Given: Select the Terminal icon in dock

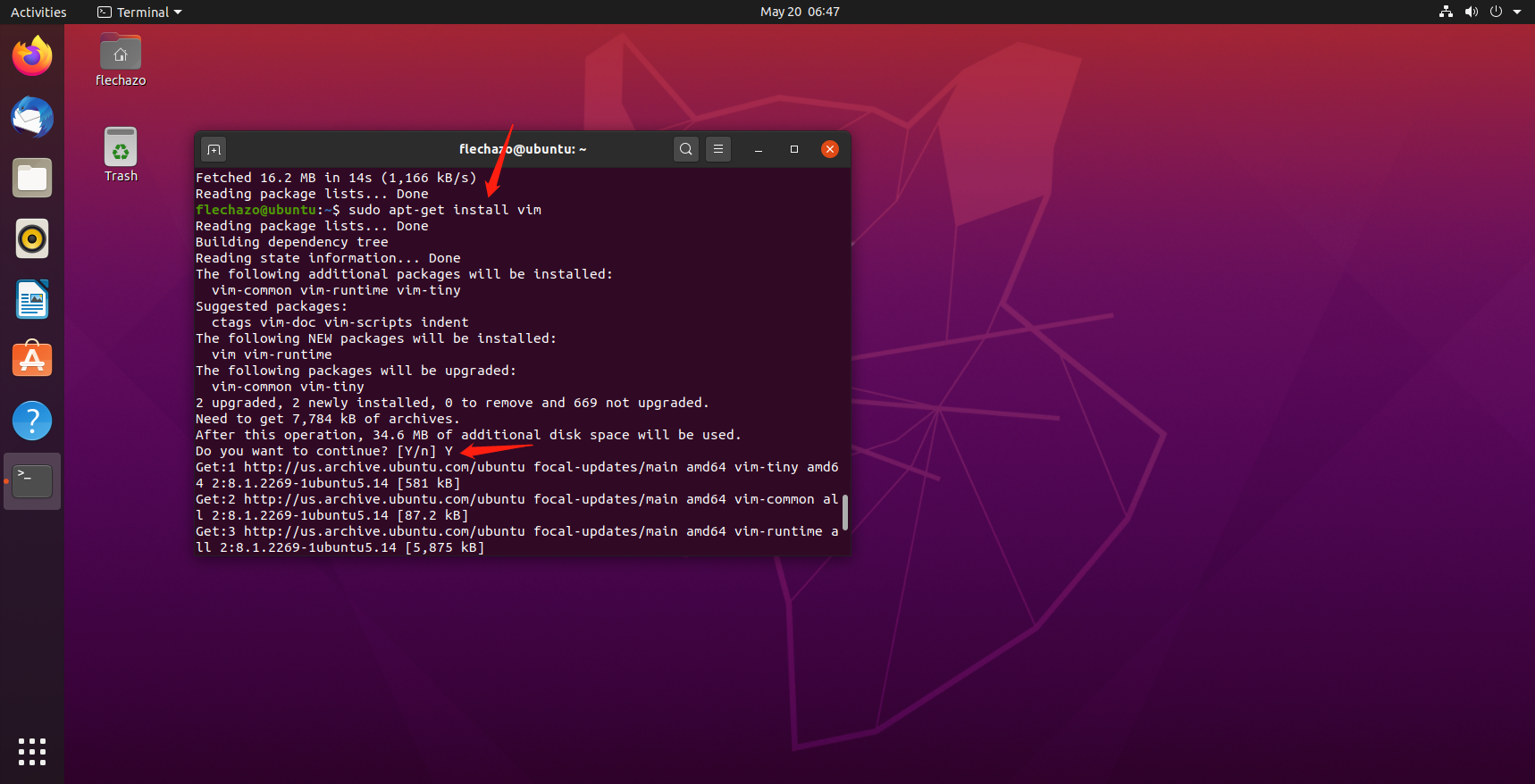Looking at the screenshot, I should pos(32,481).
